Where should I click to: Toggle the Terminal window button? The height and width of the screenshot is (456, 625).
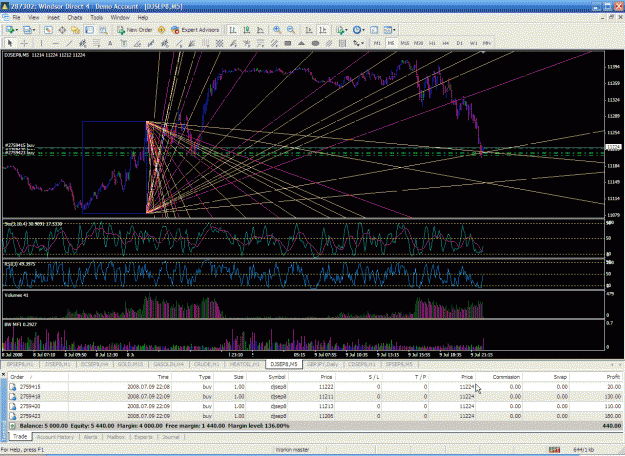pos(89,30)
